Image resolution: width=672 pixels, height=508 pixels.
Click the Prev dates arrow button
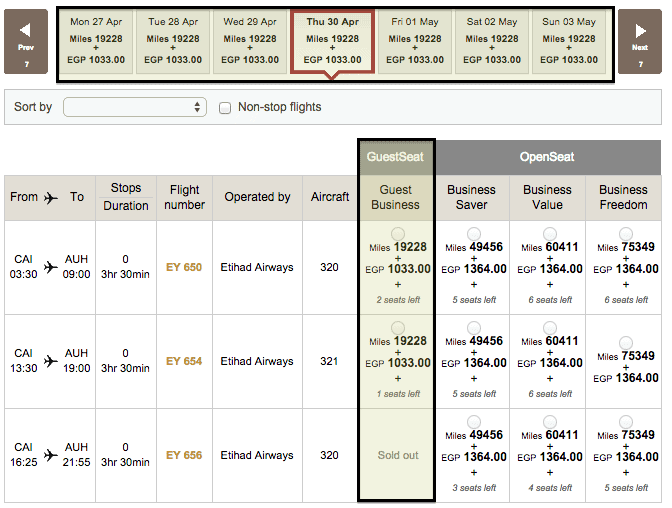(26, 41)
